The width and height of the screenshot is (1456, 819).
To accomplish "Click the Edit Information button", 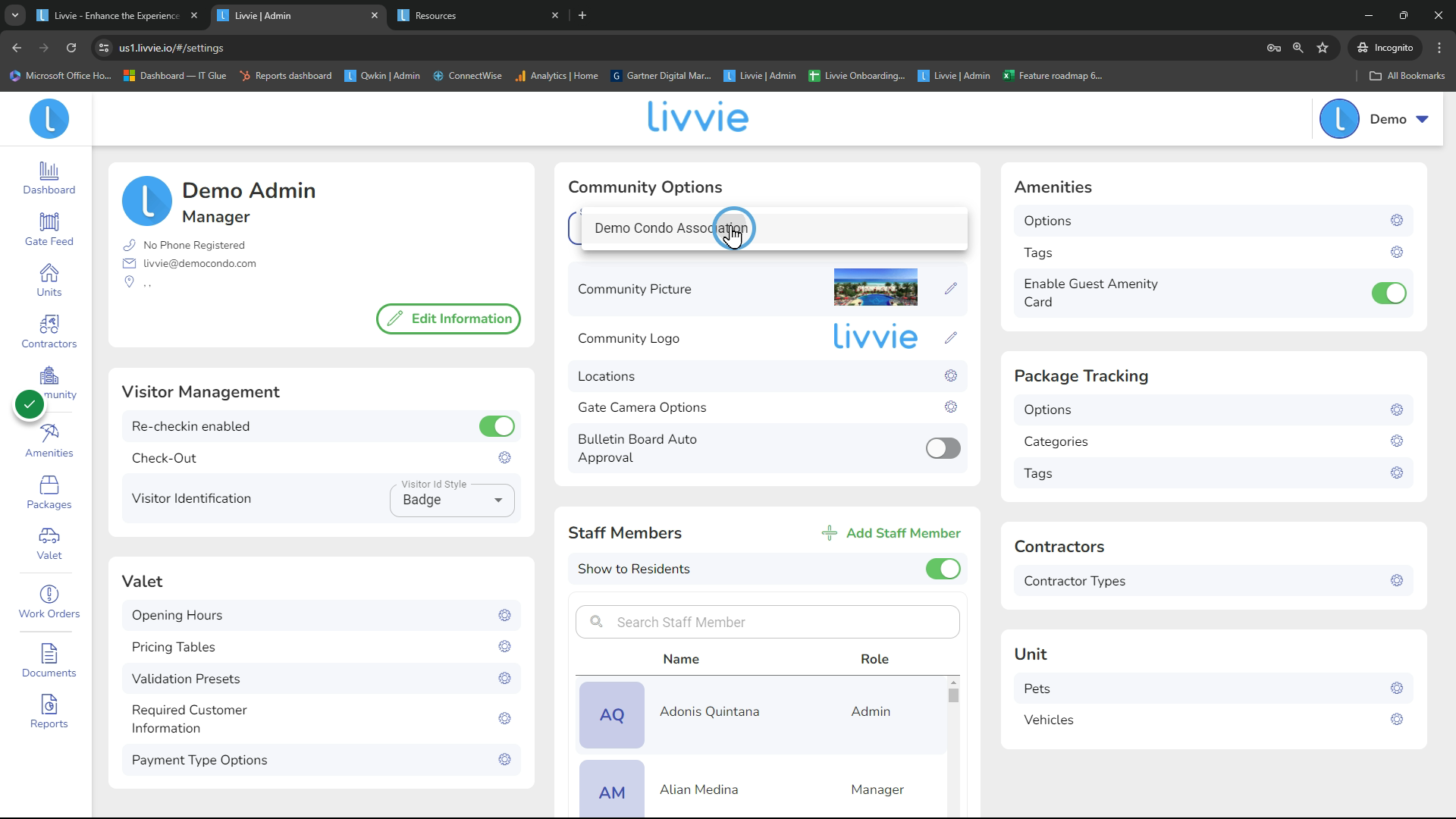I will click(x=448, y=318).
